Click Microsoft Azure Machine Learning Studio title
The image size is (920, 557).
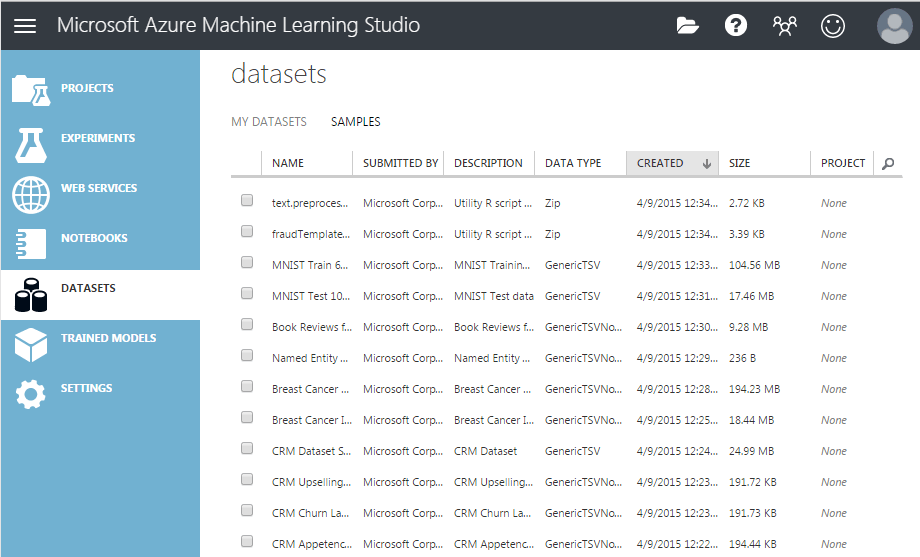[238, 25]
